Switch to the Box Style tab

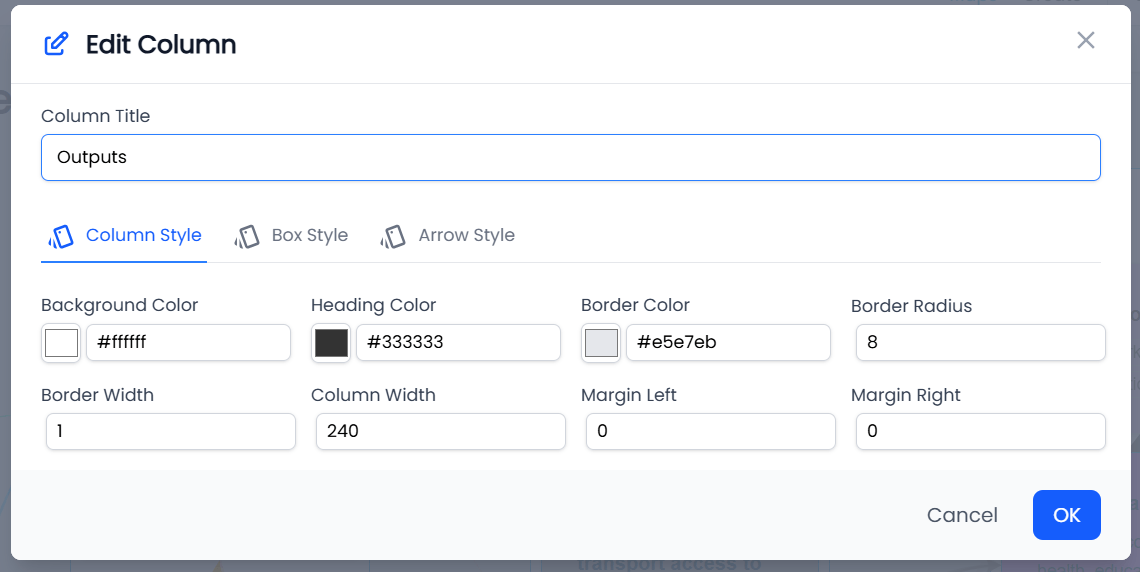(x=291, y=235)
